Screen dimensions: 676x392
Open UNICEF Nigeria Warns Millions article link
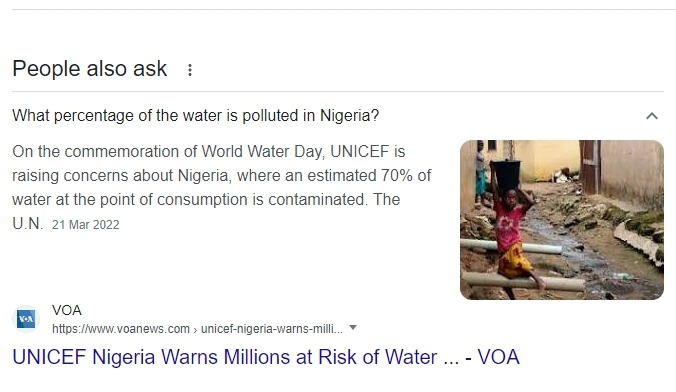coord(266,357)
